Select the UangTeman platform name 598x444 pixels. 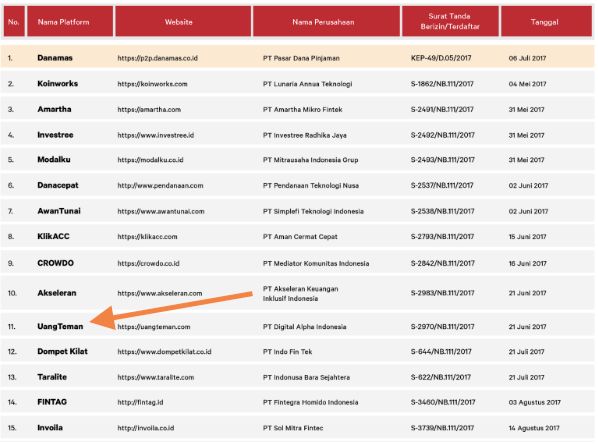(60, 327)
